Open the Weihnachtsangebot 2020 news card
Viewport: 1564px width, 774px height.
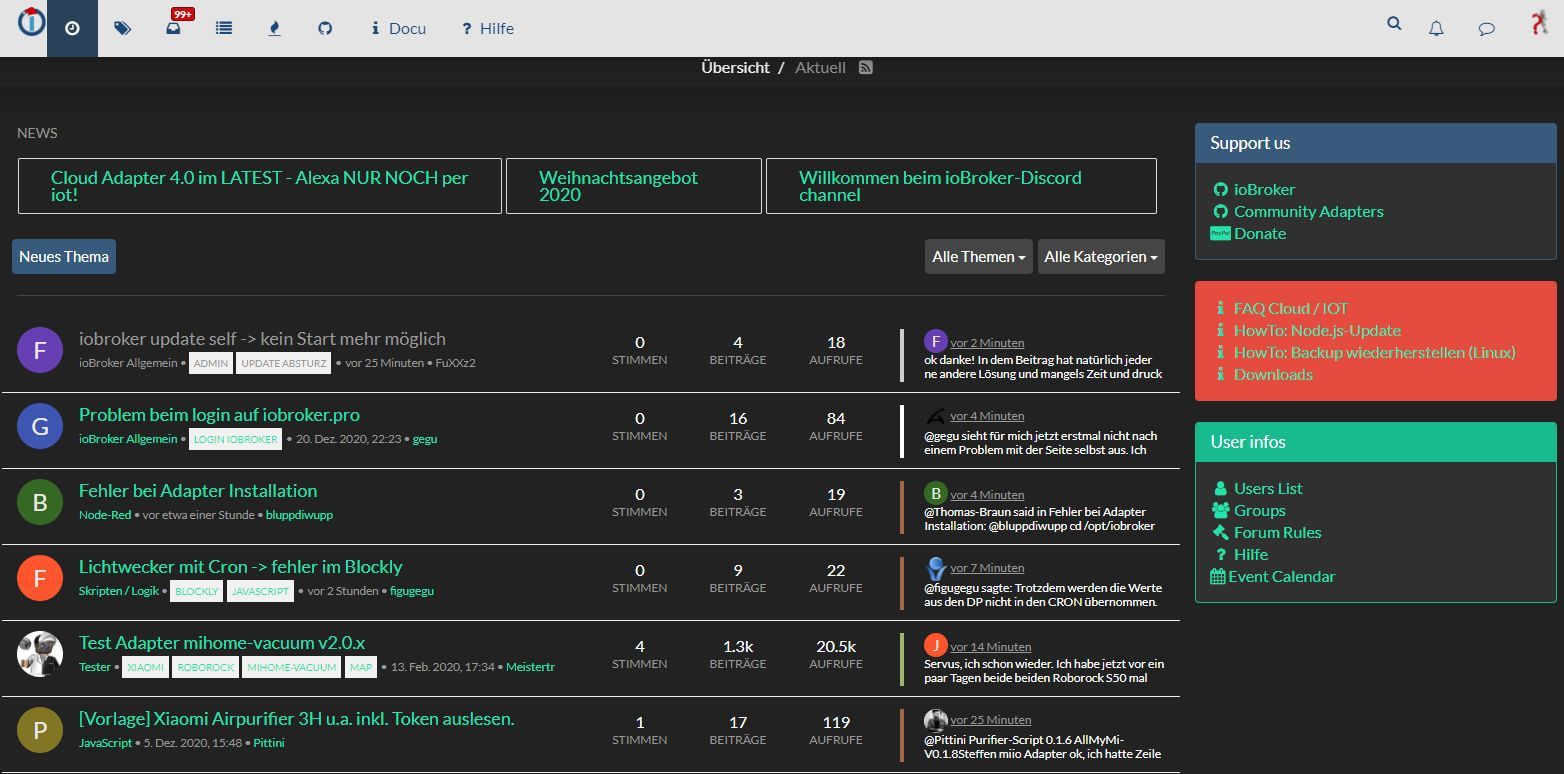[x=634, y=186]
